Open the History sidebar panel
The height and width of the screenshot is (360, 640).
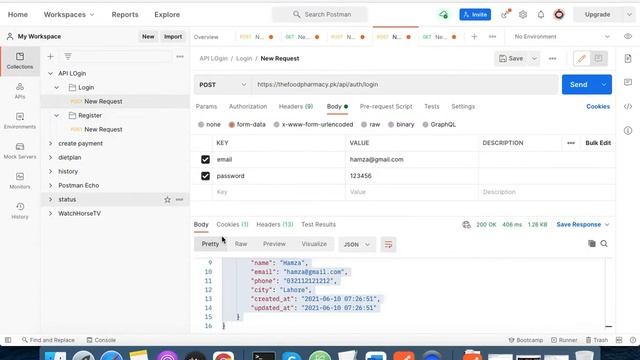click(x=20, y=211)
